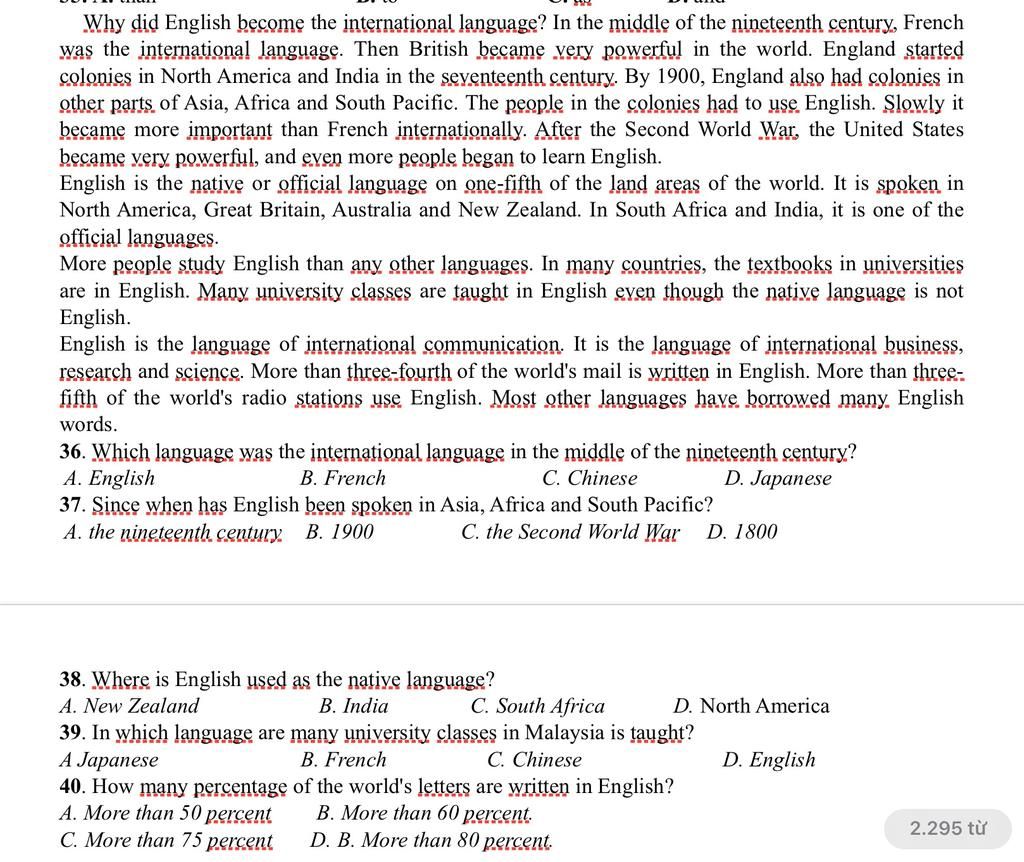Select answer 'C. Chinese' for question 39
The image size is (1024, 862).
[534, 759]
